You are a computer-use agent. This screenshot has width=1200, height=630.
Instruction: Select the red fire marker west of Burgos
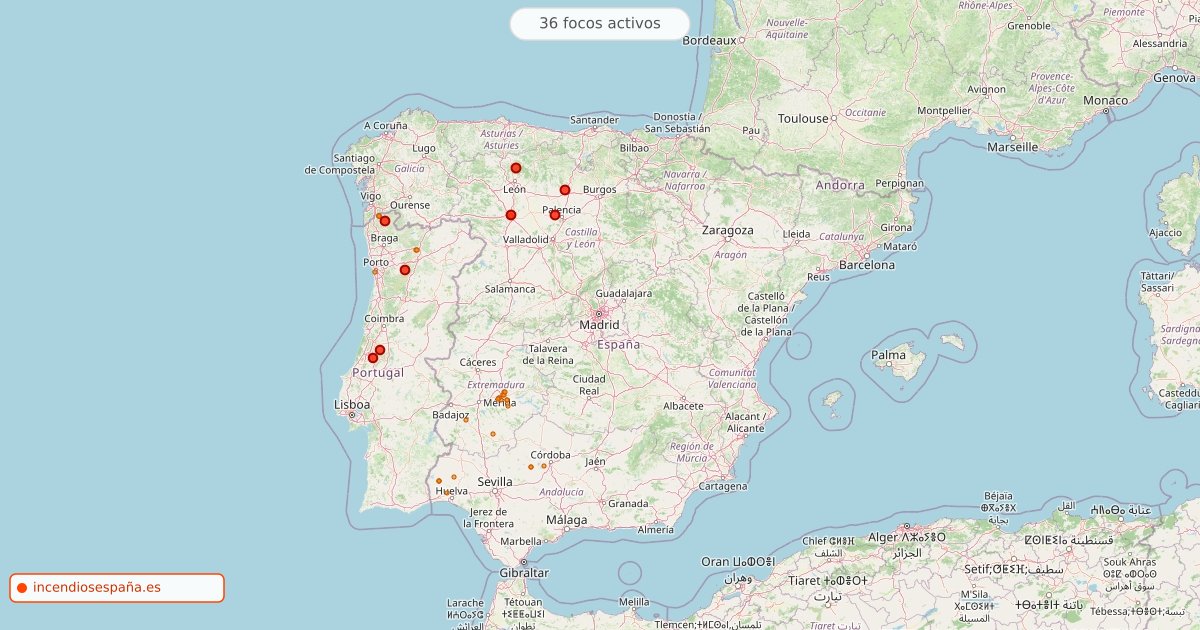click(x=565, y=190)
